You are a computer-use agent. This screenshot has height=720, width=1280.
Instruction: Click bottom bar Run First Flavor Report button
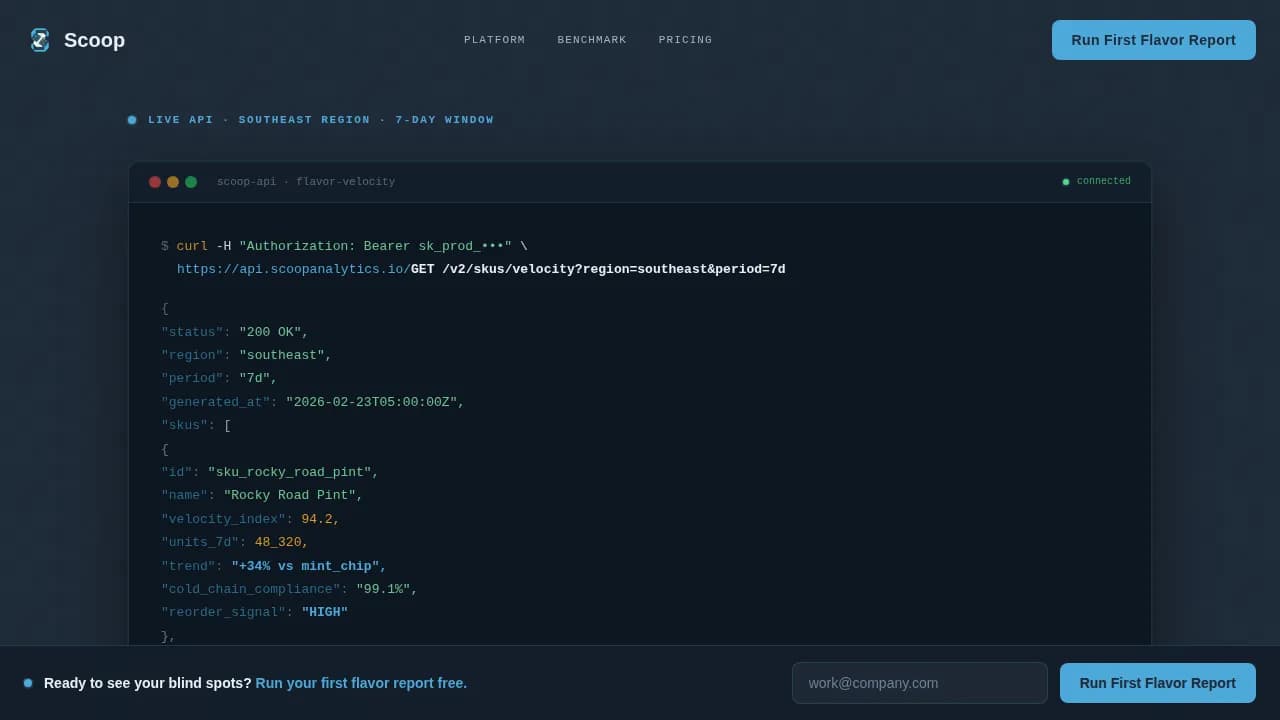tap(1157, 683)
